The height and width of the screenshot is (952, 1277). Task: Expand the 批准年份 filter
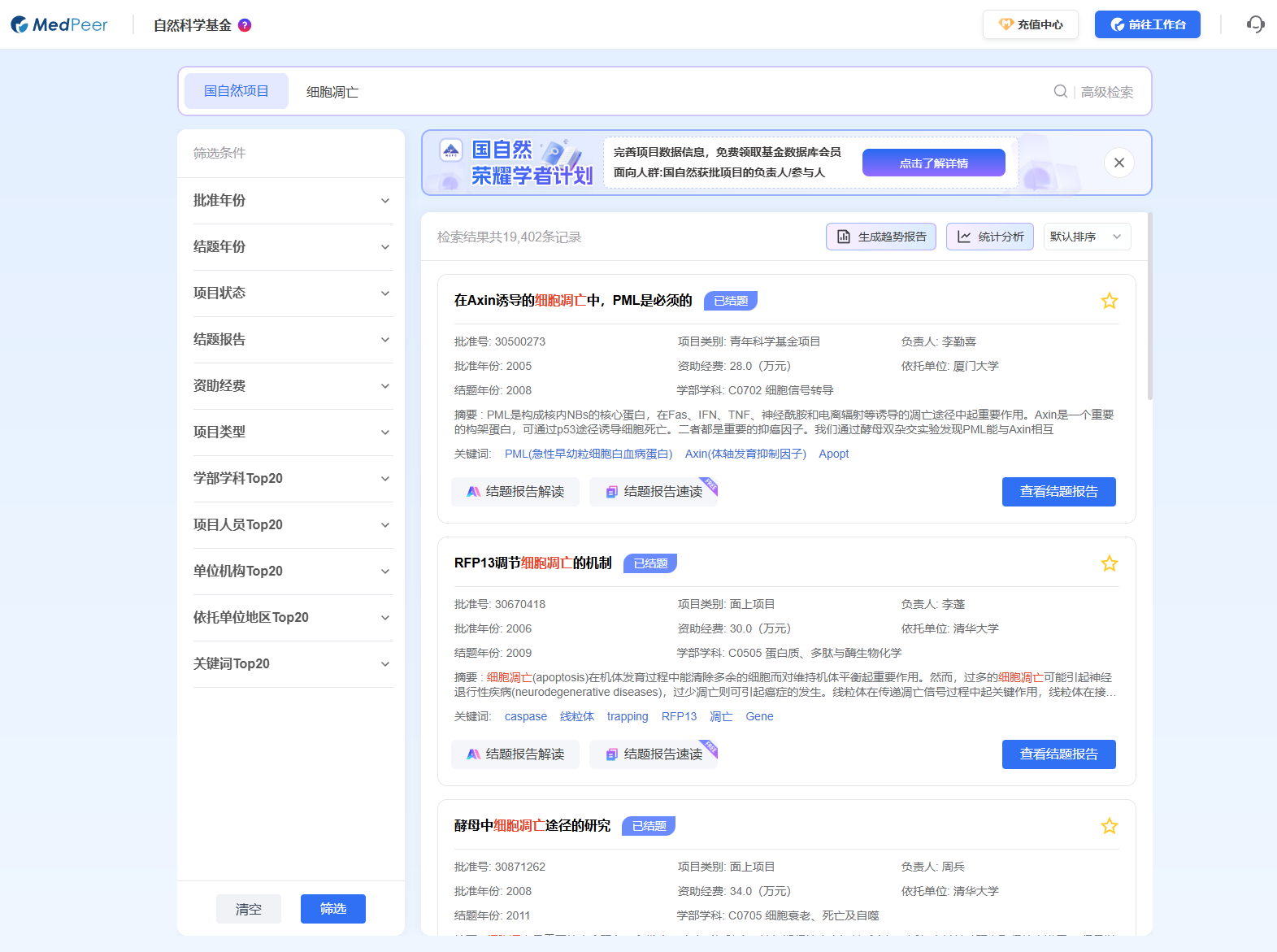293,201
